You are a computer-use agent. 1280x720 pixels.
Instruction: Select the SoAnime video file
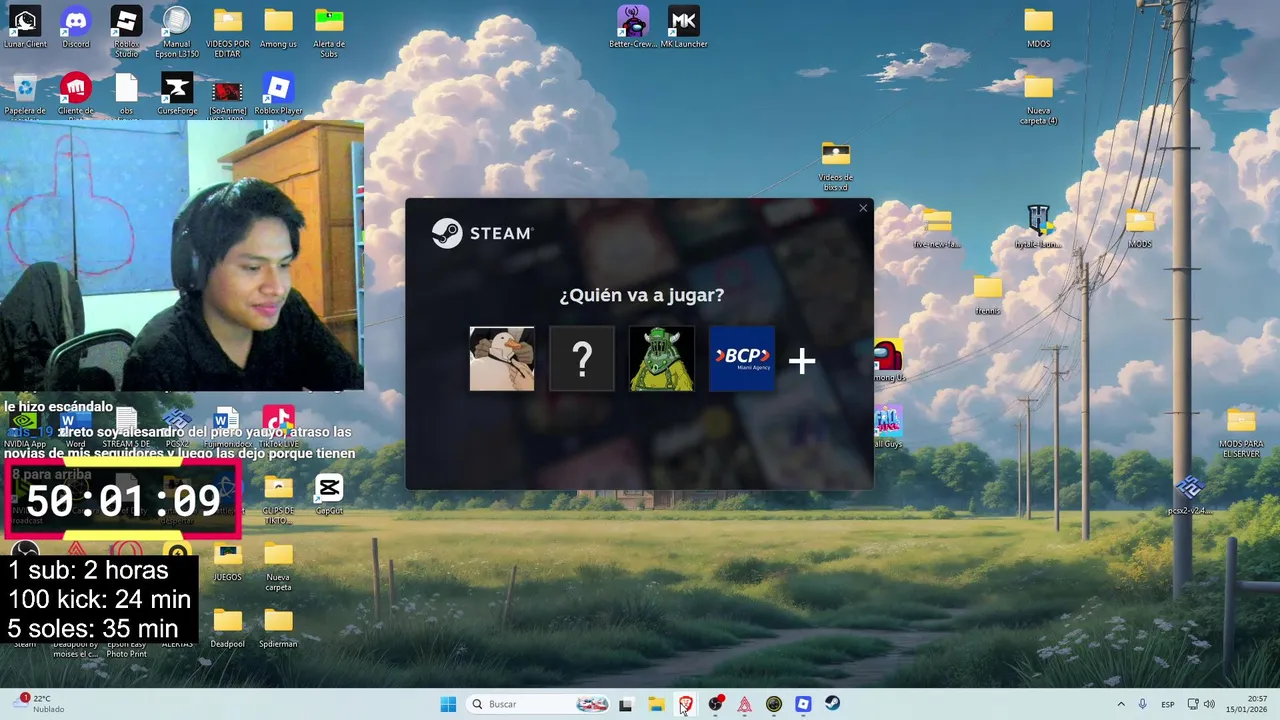(x=228, y=97)
